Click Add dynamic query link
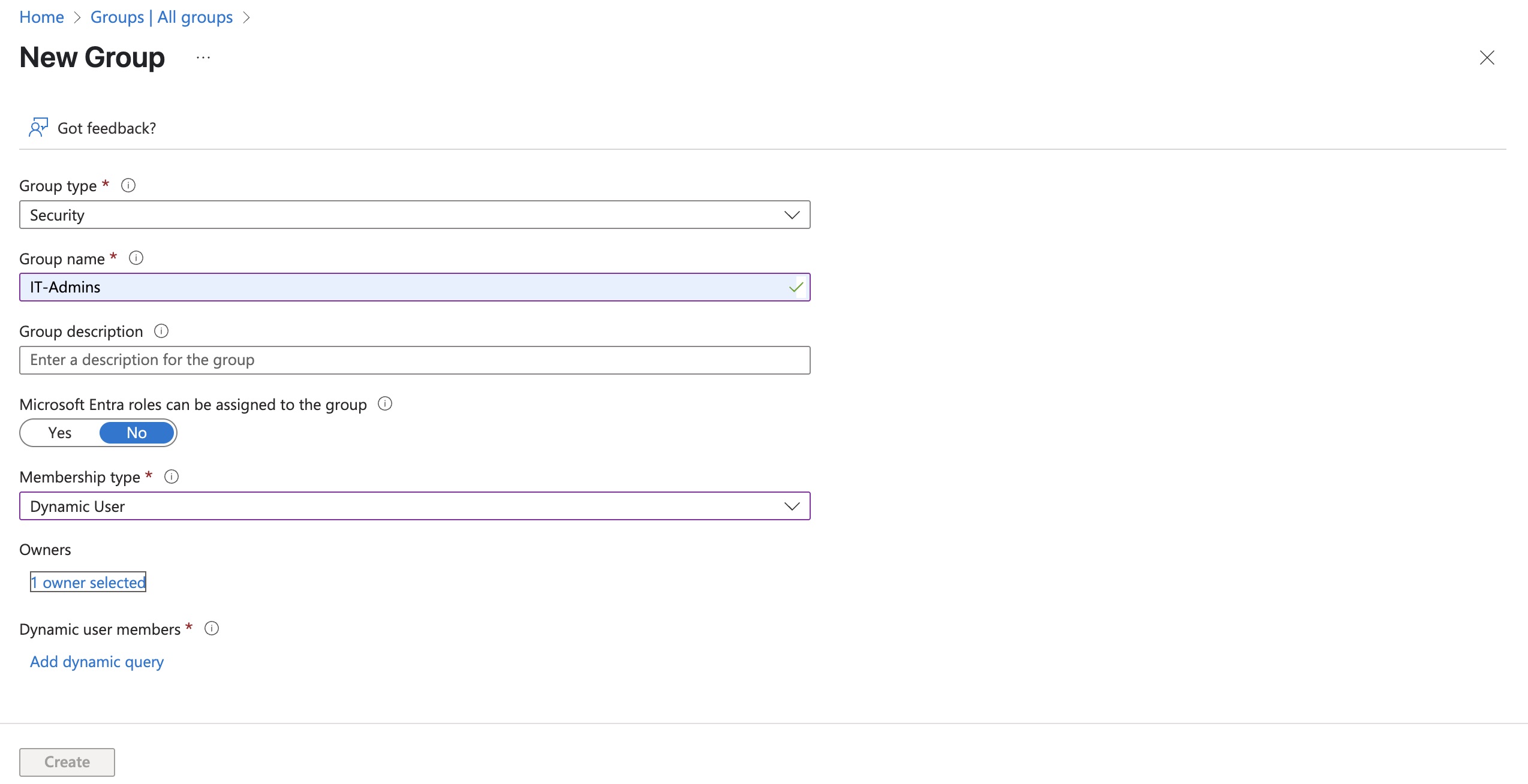The width and height of the screenshot is (1528, 784). coord(97,662)
